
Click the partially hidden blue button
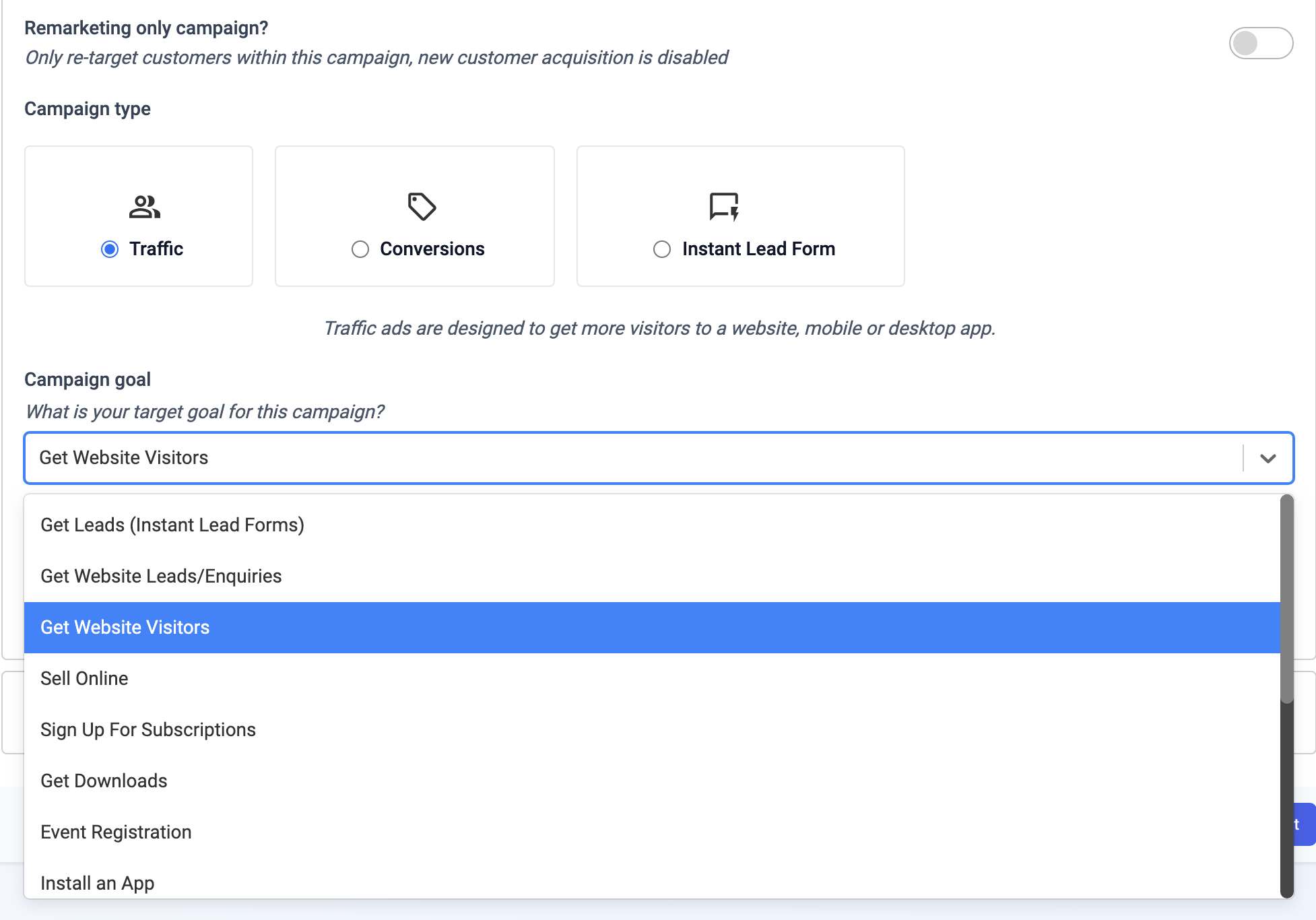click(x=1305, y=824)
